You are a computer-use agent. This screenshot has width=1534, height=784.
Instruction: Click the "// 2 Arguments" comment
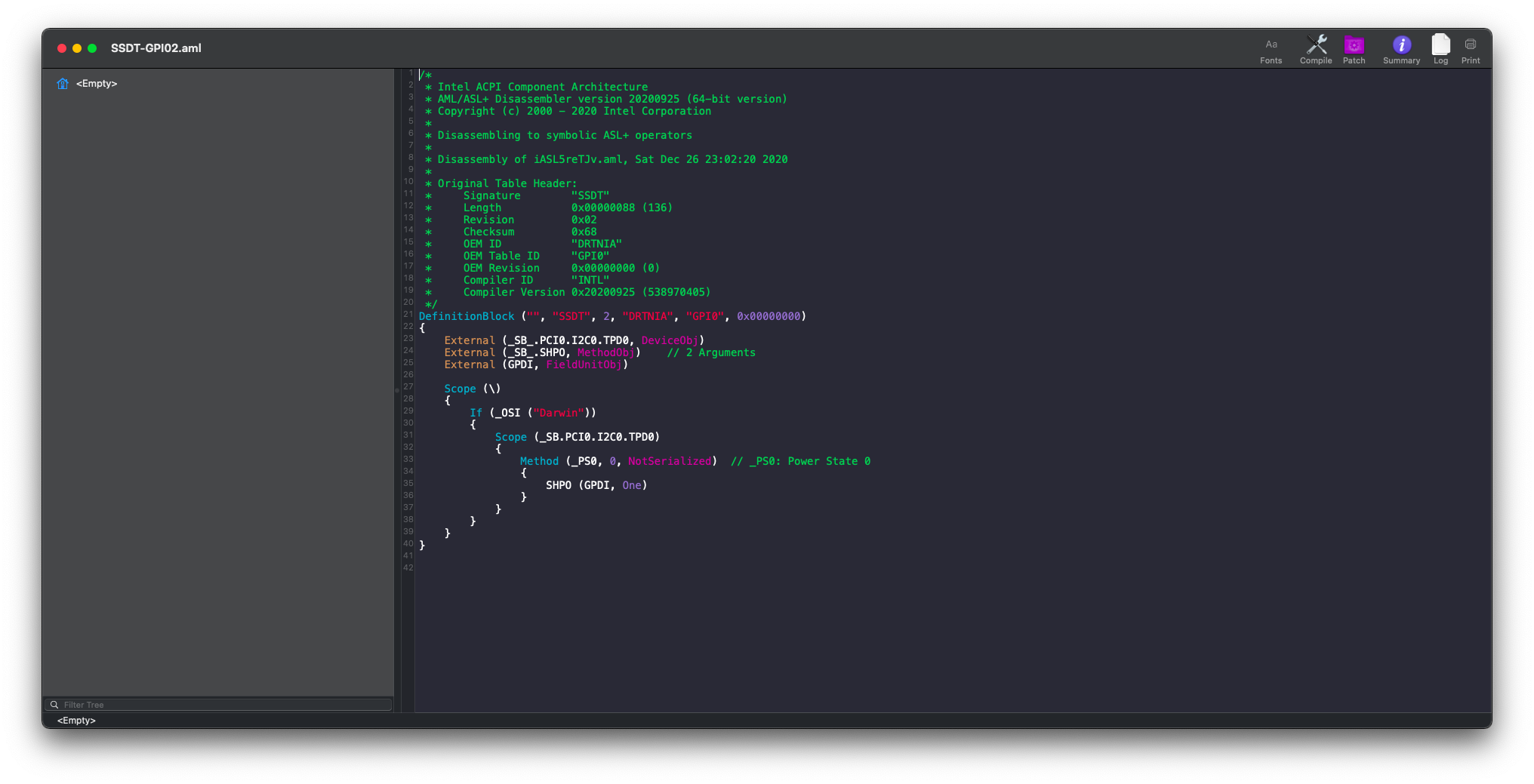(x=711, y=352)
